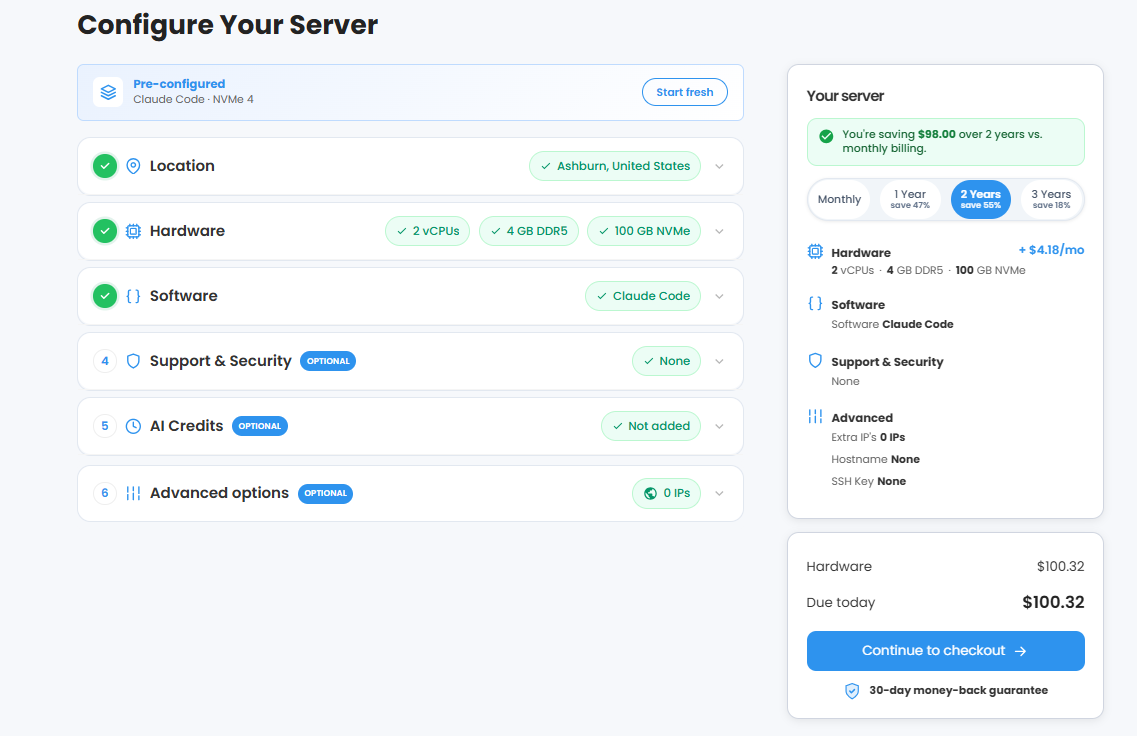Click the Your server heading
Screen dimensions: 1137x736
pyautogui.click(x=845, y=96)
